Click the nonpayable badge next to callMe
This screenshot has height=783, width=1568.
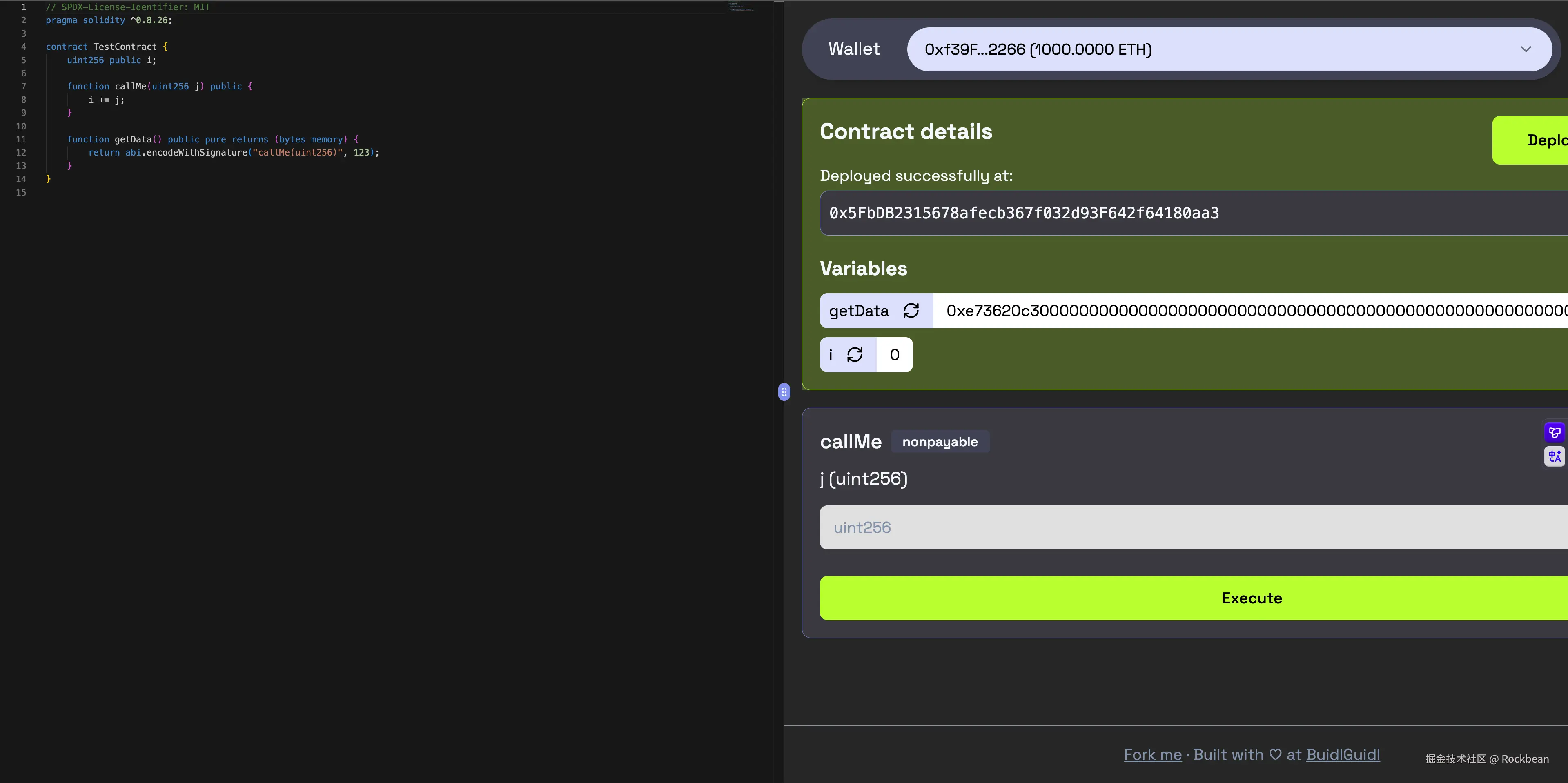[x=940, y=442]
